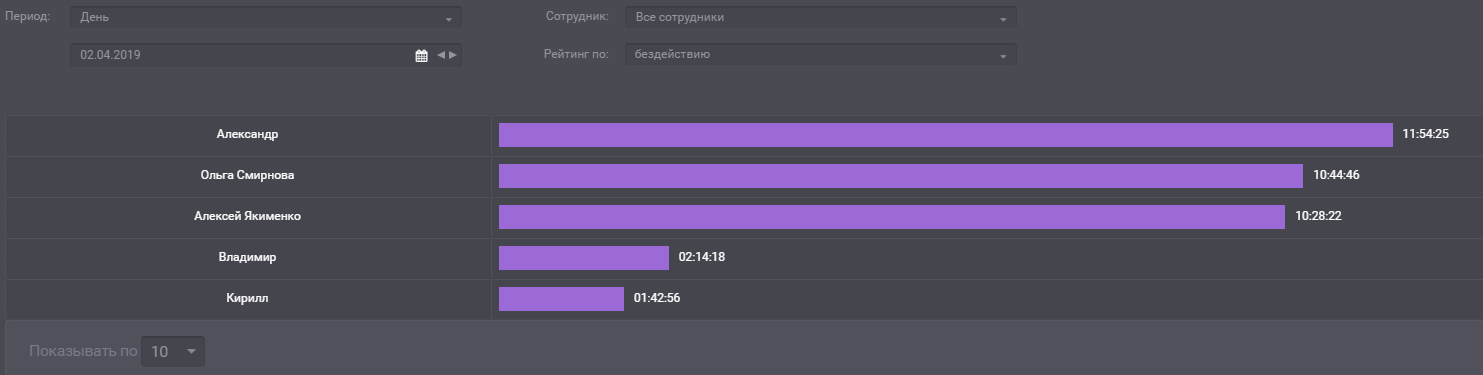Select employee Алексей Якименко
Screen dimensions: 1483x375
(x=247, y=216)
